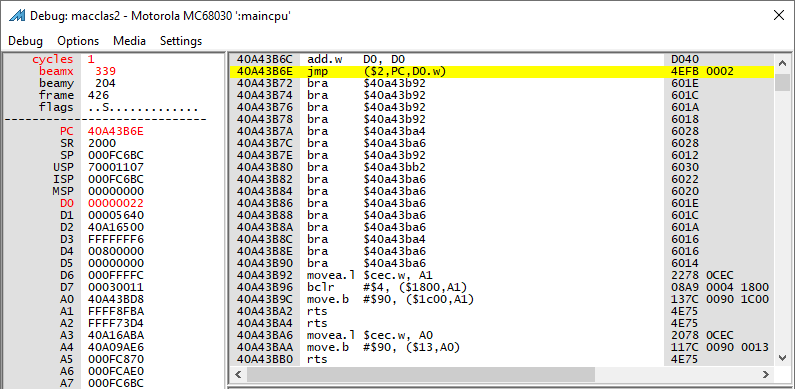Click the disassembly scroll up arrow
Image resolution: width=795 pixels, height=389 pixels.
(x=783, y=62)
